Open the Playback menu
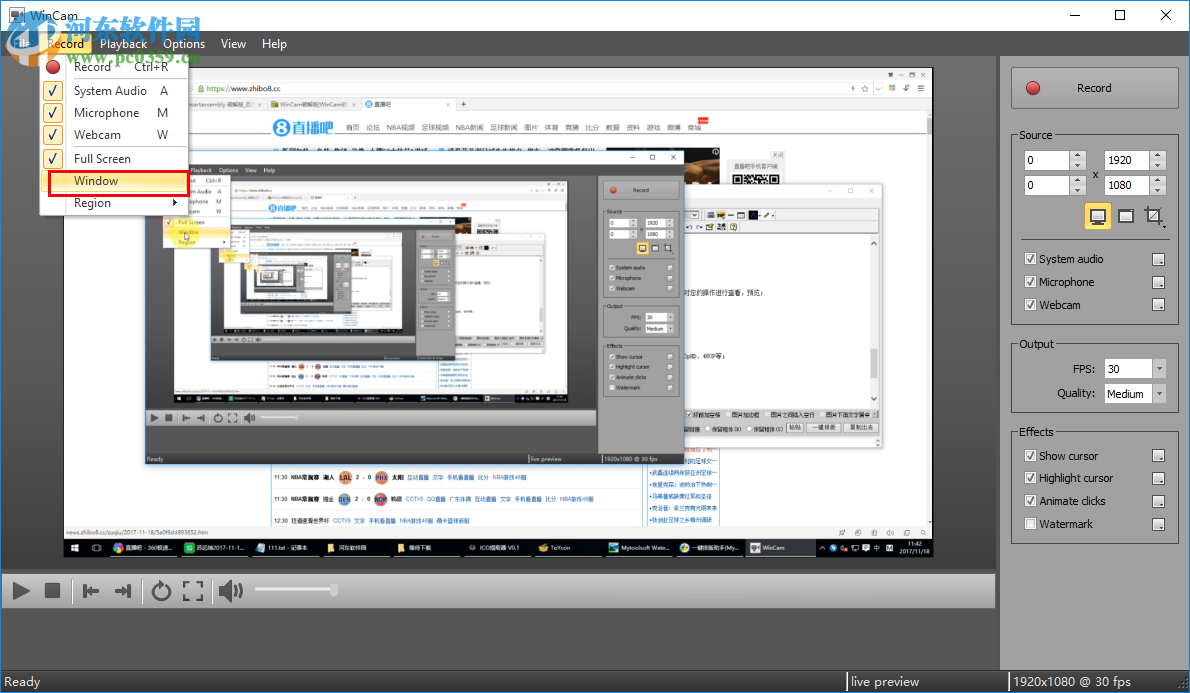 coord(124,44)
